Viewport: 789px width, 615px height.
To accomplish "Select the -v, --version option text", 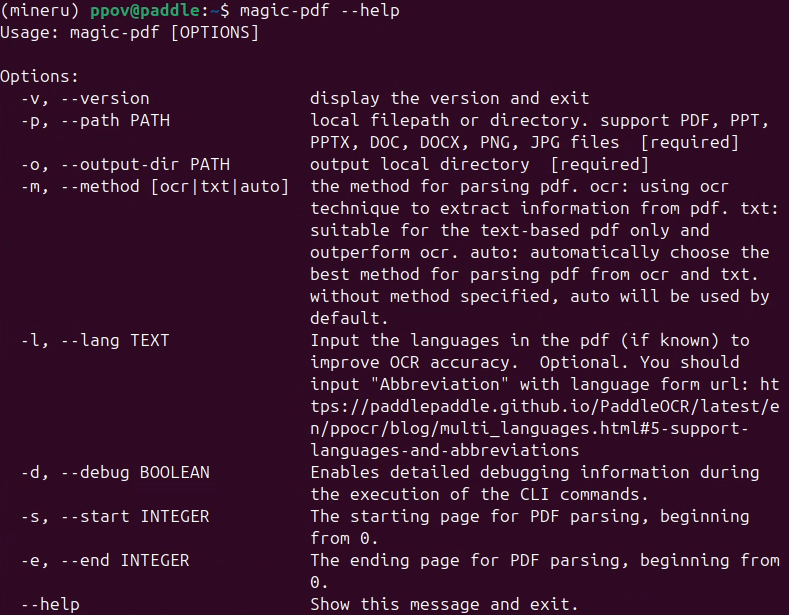I will 85,99.
